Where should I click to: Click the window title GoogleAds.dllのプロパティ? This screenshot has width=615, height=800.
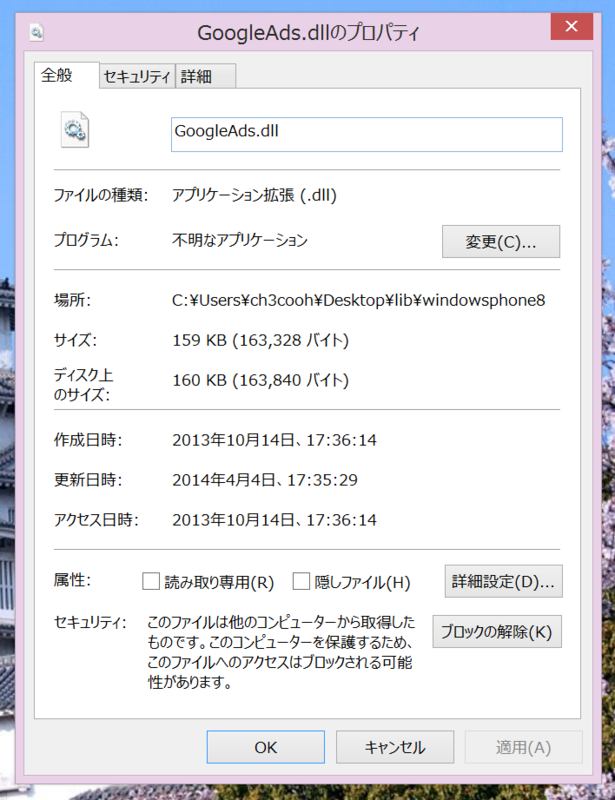tap(308, 33)
